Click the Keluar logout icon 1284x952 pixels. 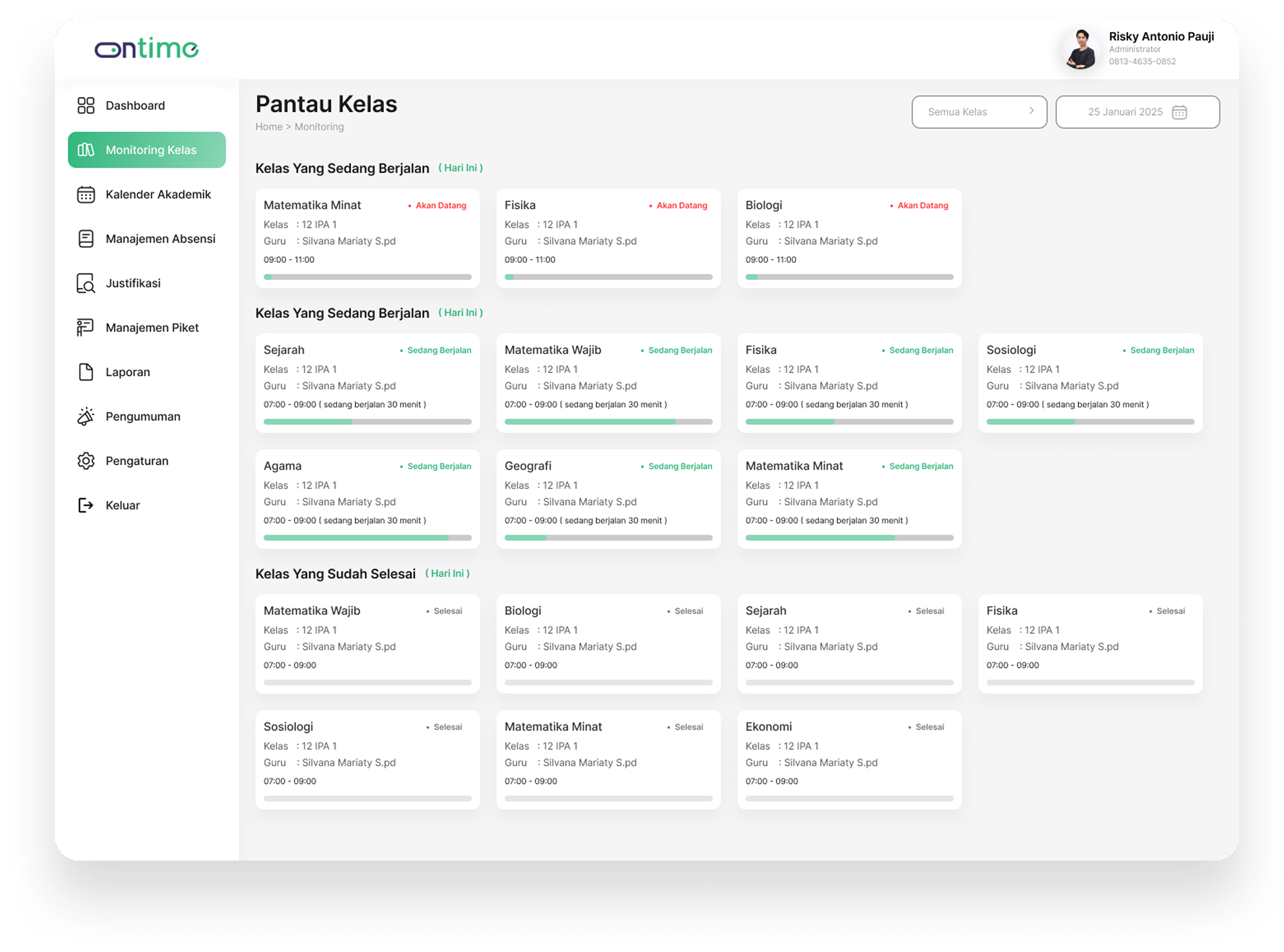[86, 505]
